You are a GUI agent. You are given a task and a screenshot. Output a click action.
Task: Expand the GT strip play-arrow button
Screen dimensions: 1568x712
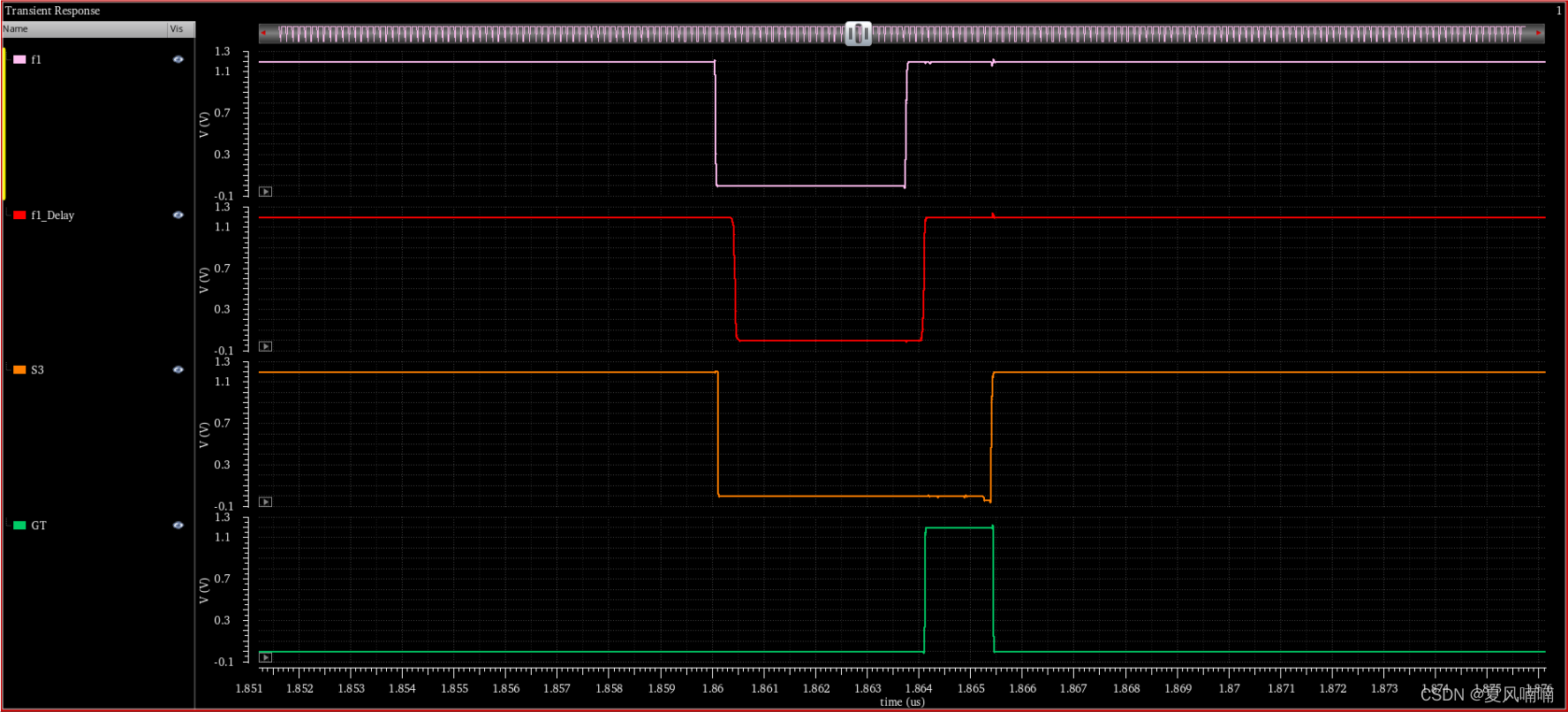tap(265, 657)
